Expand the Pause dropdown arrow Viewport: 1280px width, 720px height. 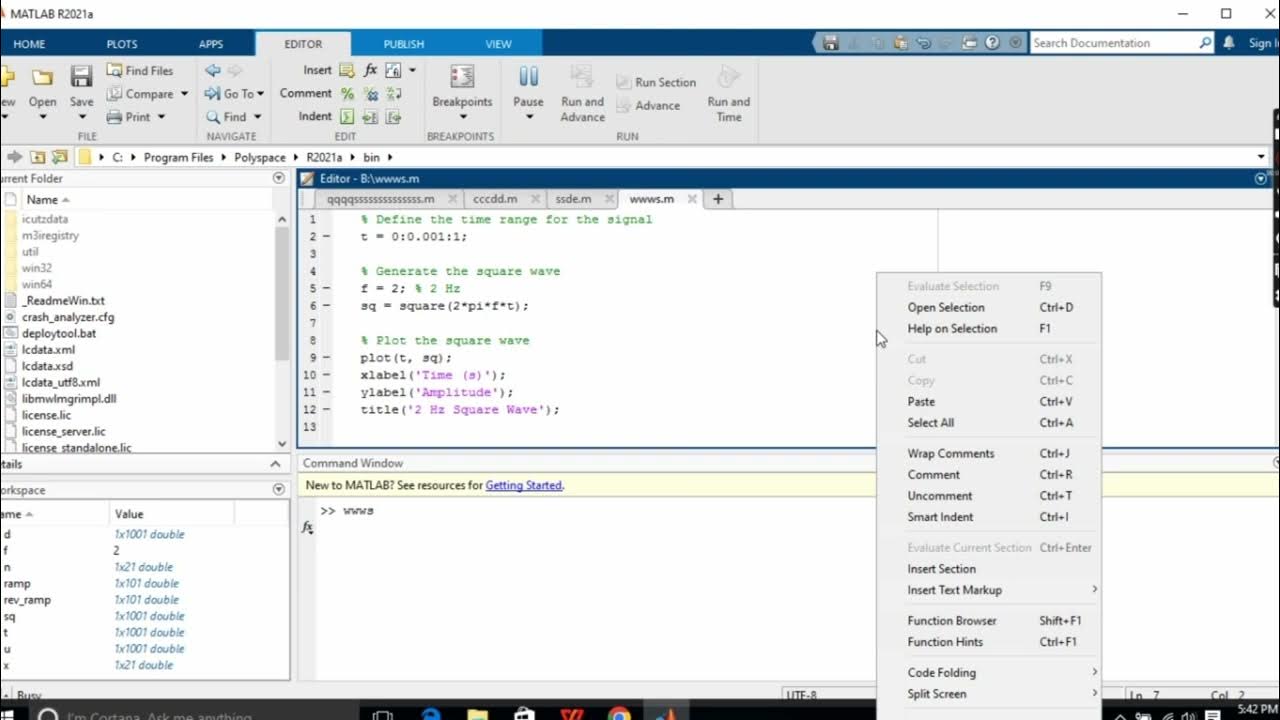[529, 117]
